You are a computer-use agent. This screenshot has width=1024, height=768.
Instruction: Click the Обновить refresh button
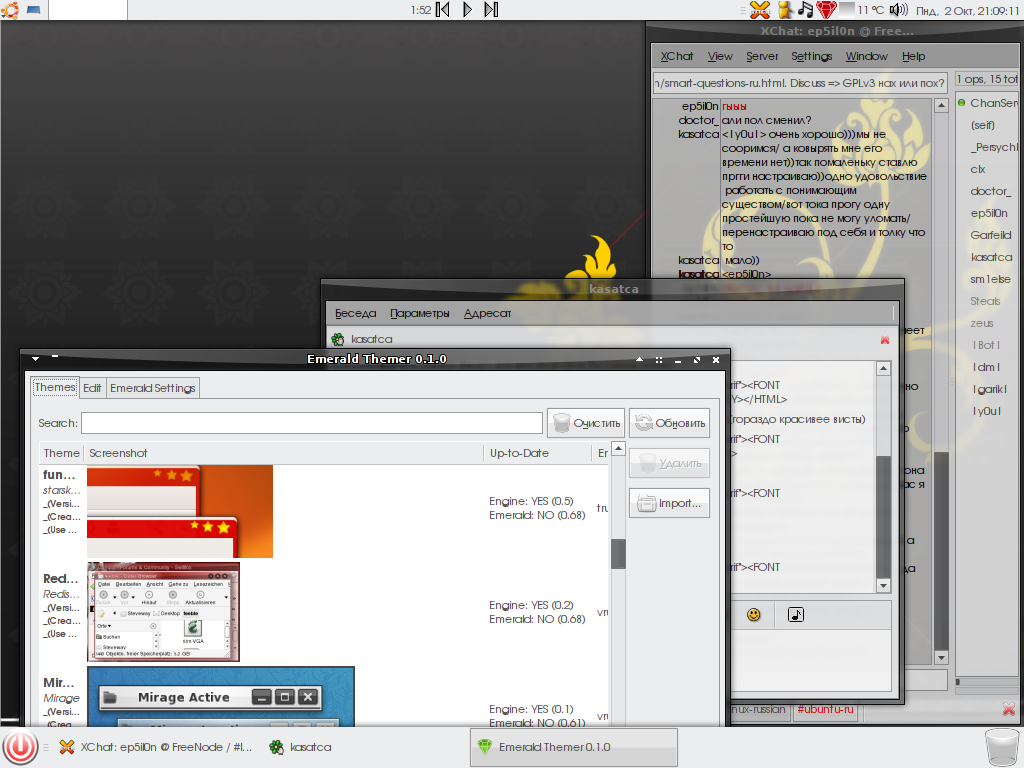(x=669, y=423)
